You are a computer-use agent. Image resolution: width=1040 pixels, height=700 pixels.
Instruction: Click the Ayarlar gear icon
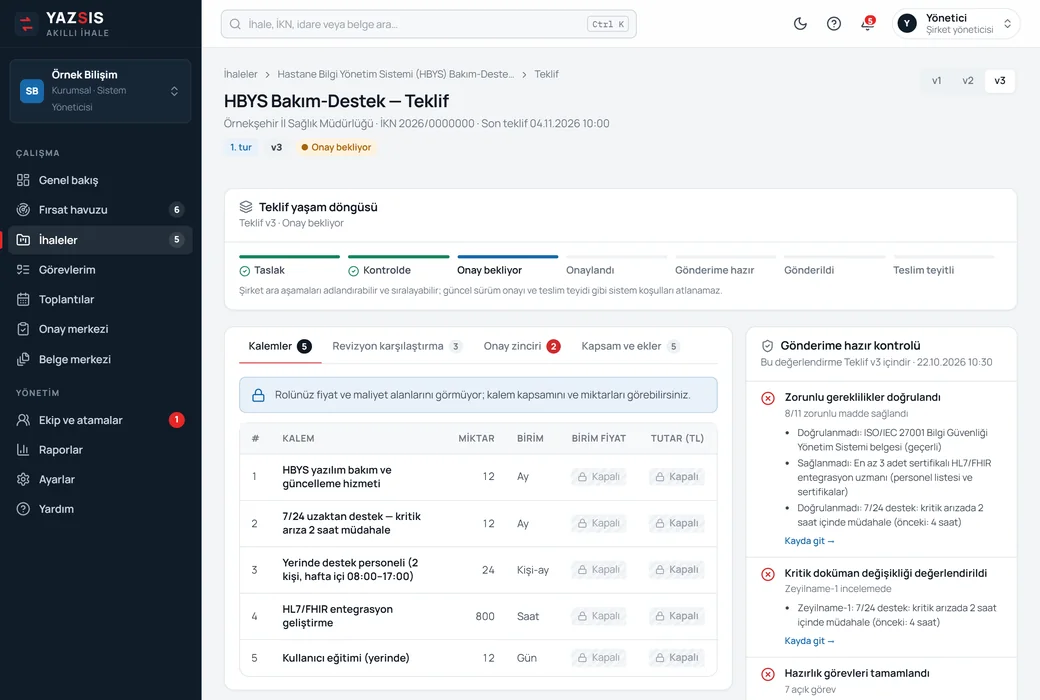pyautogui.click(x=23, y=479)
